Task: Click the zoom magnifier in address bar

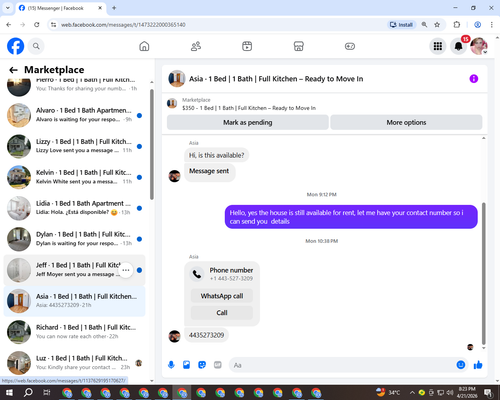Action: tap(424, 25)
